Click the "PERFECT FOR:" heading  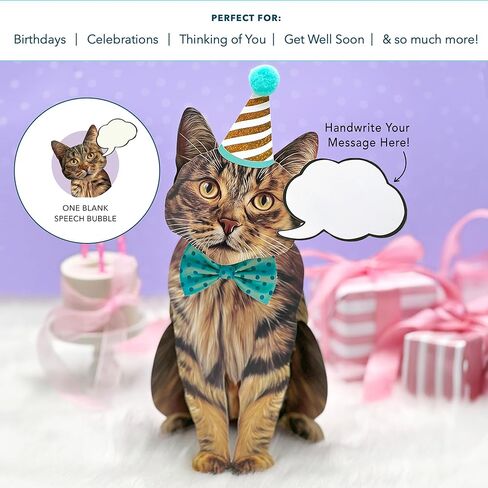click(246, 18)
